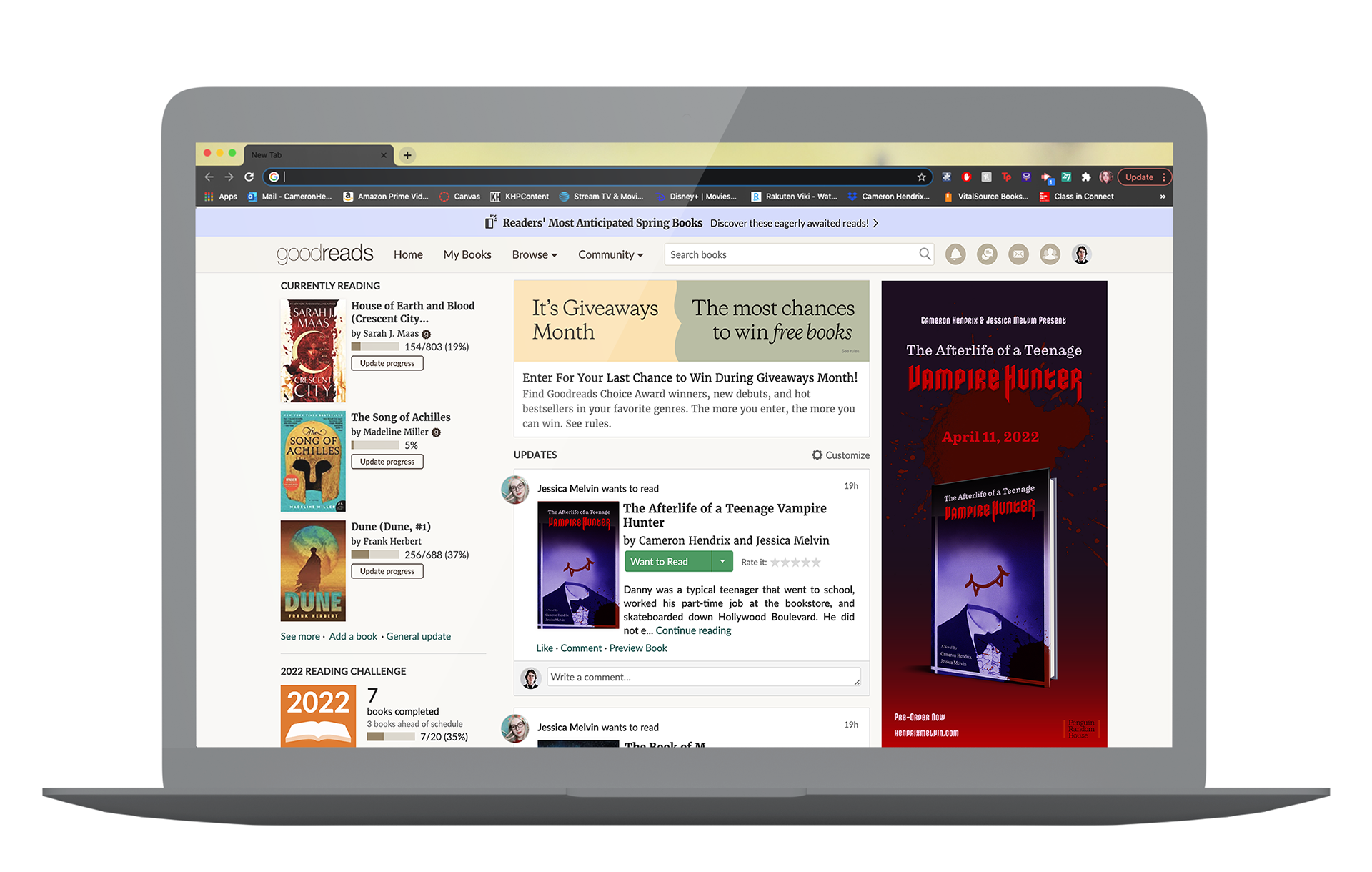Click the goodreads logo

[325, 254]
